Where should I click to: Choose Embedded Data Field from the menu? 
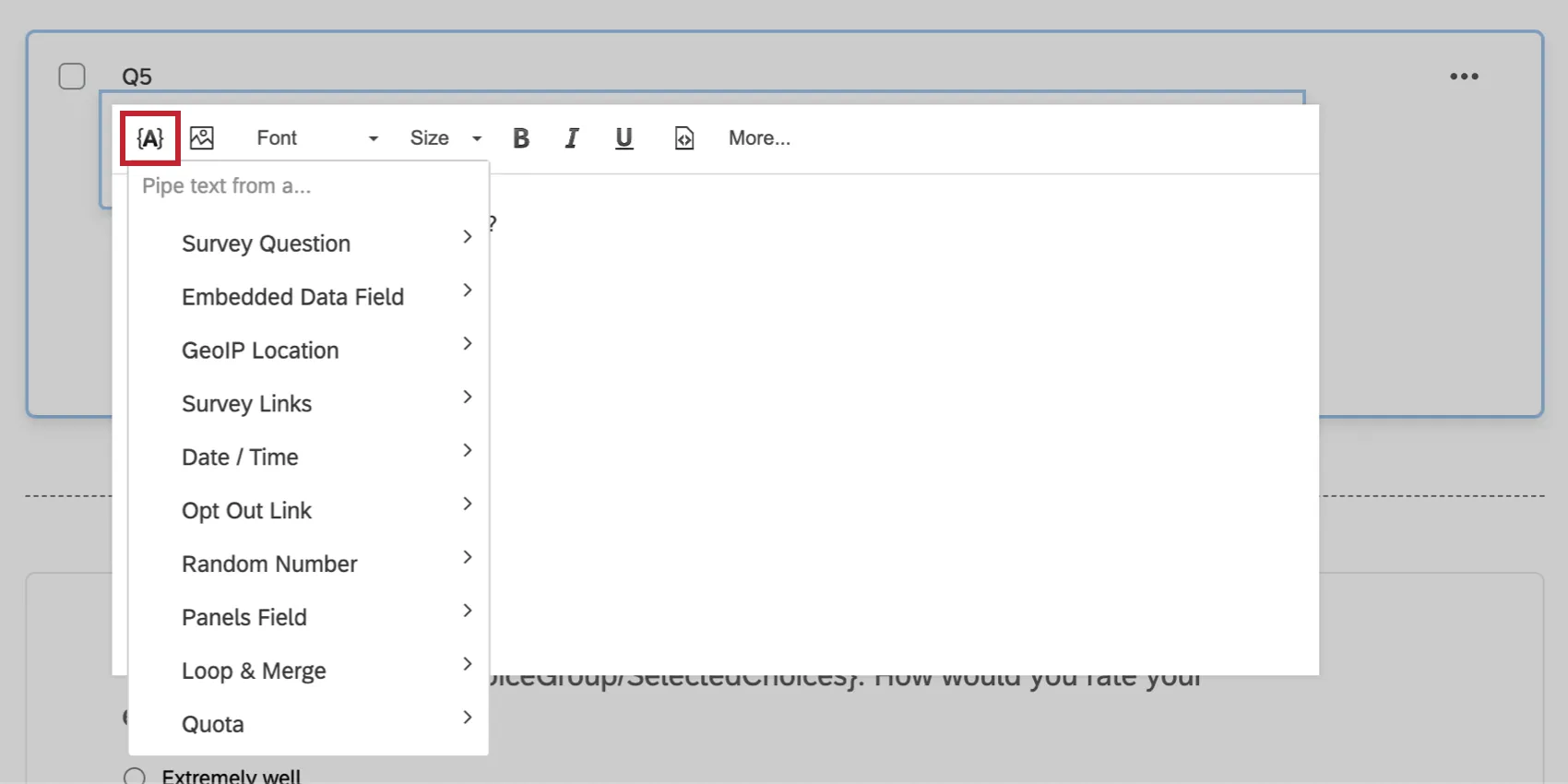pyautogui.click(x=292, y=297)
